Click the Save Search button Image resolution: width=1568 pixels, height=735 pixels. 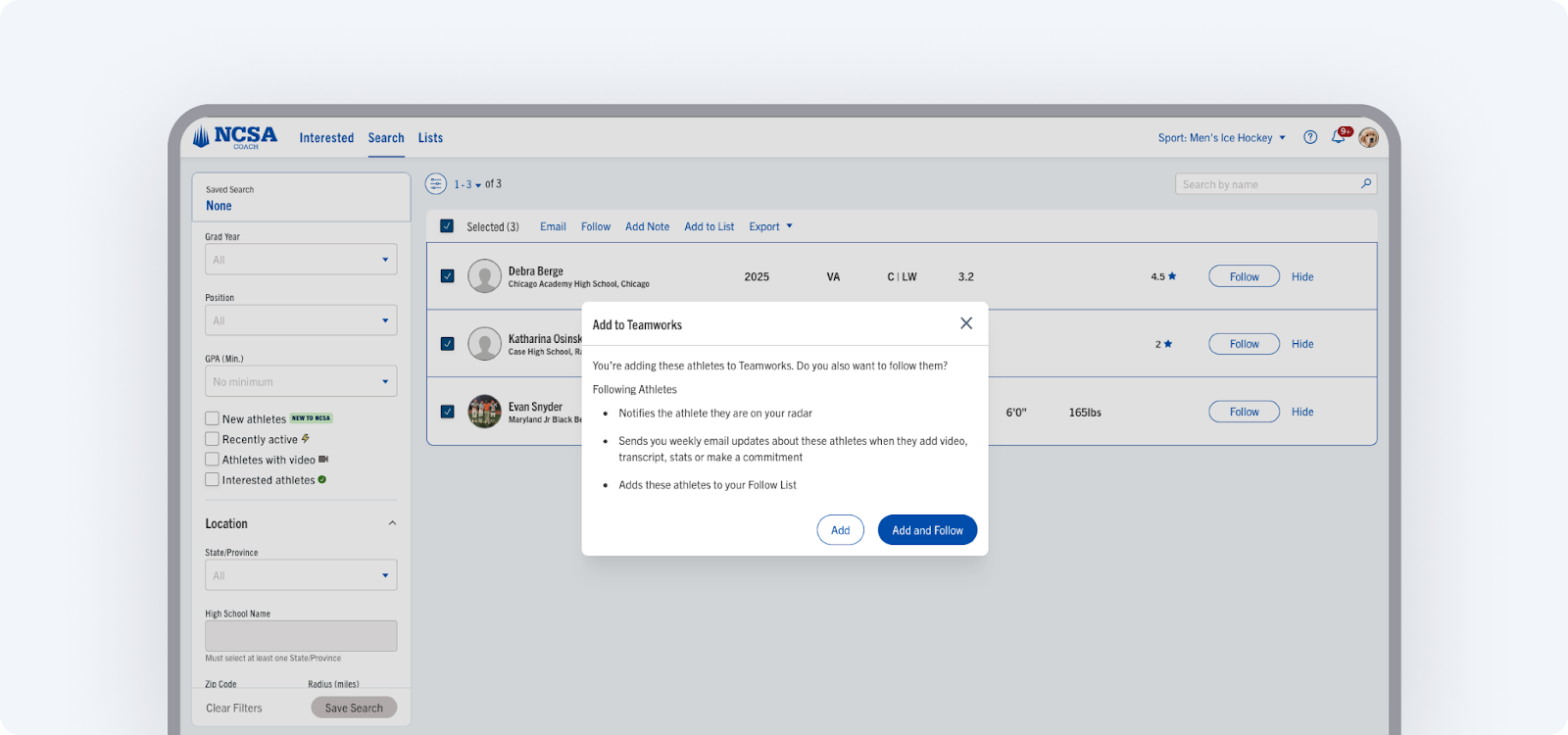(x=354, y=708)
